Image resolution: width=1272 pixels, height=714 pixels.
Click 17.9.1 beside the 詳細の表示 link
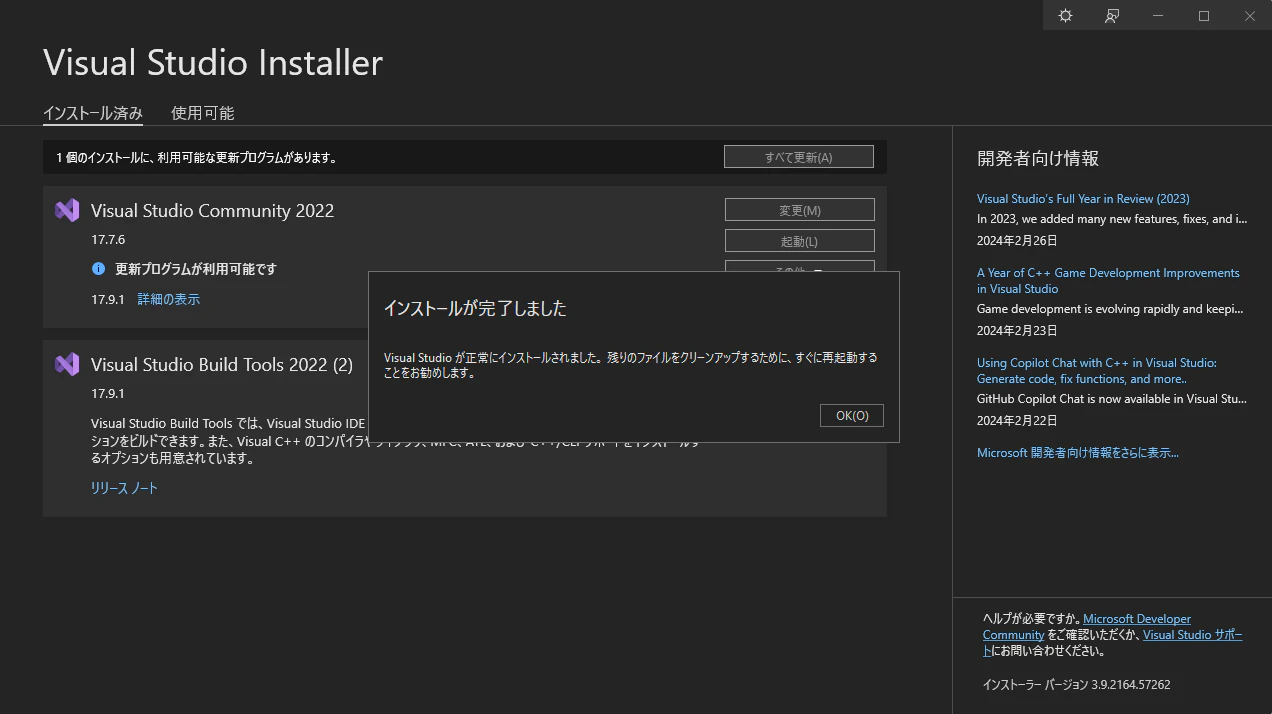pos(108,299)
